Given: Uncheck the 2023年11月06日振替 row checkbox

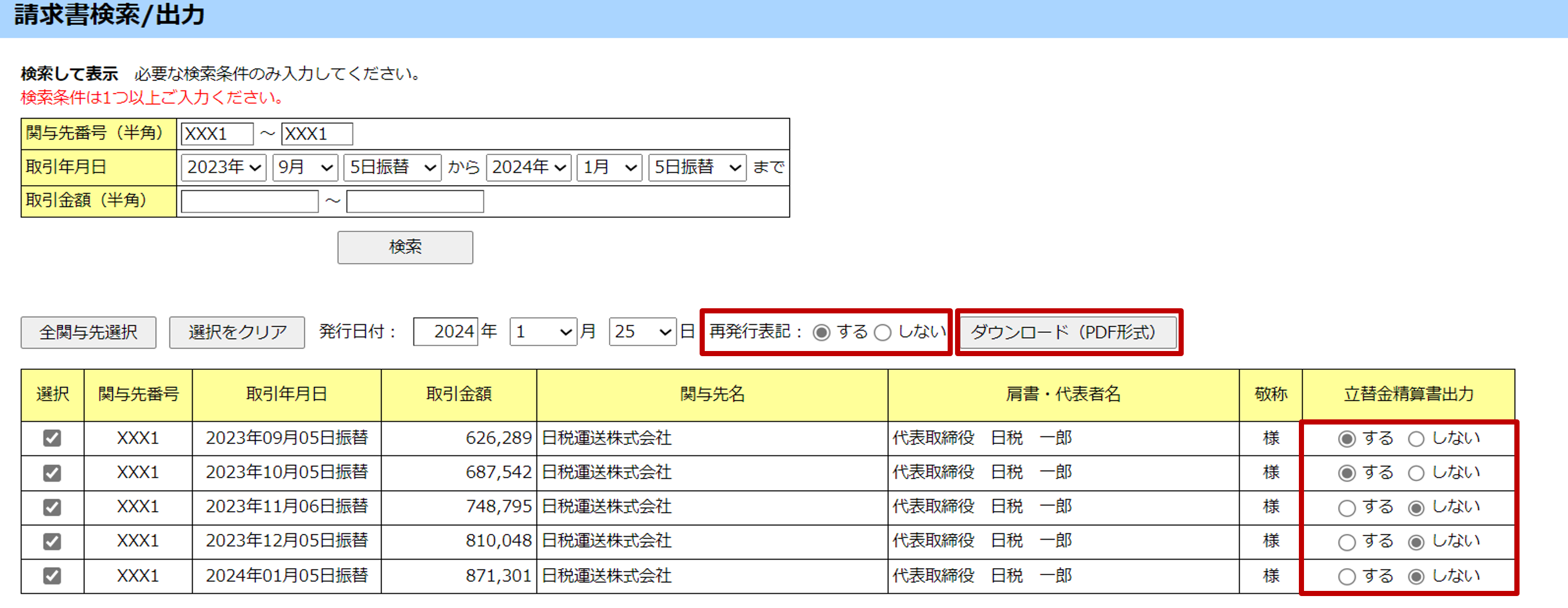Looking at the screenshot, I should (52, 507).
